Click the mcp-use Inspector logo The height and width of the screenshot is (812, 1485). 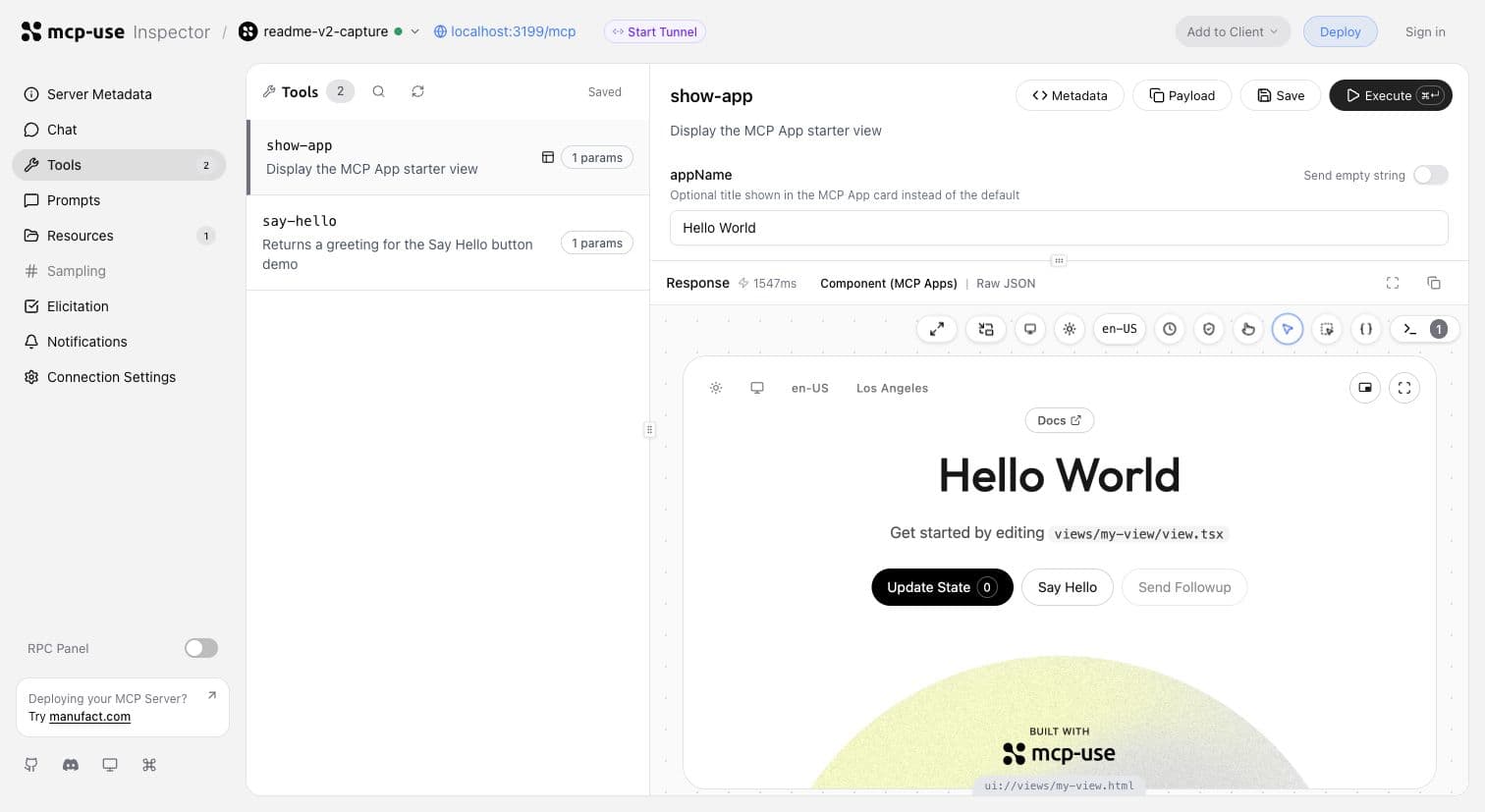click(116, 31)
